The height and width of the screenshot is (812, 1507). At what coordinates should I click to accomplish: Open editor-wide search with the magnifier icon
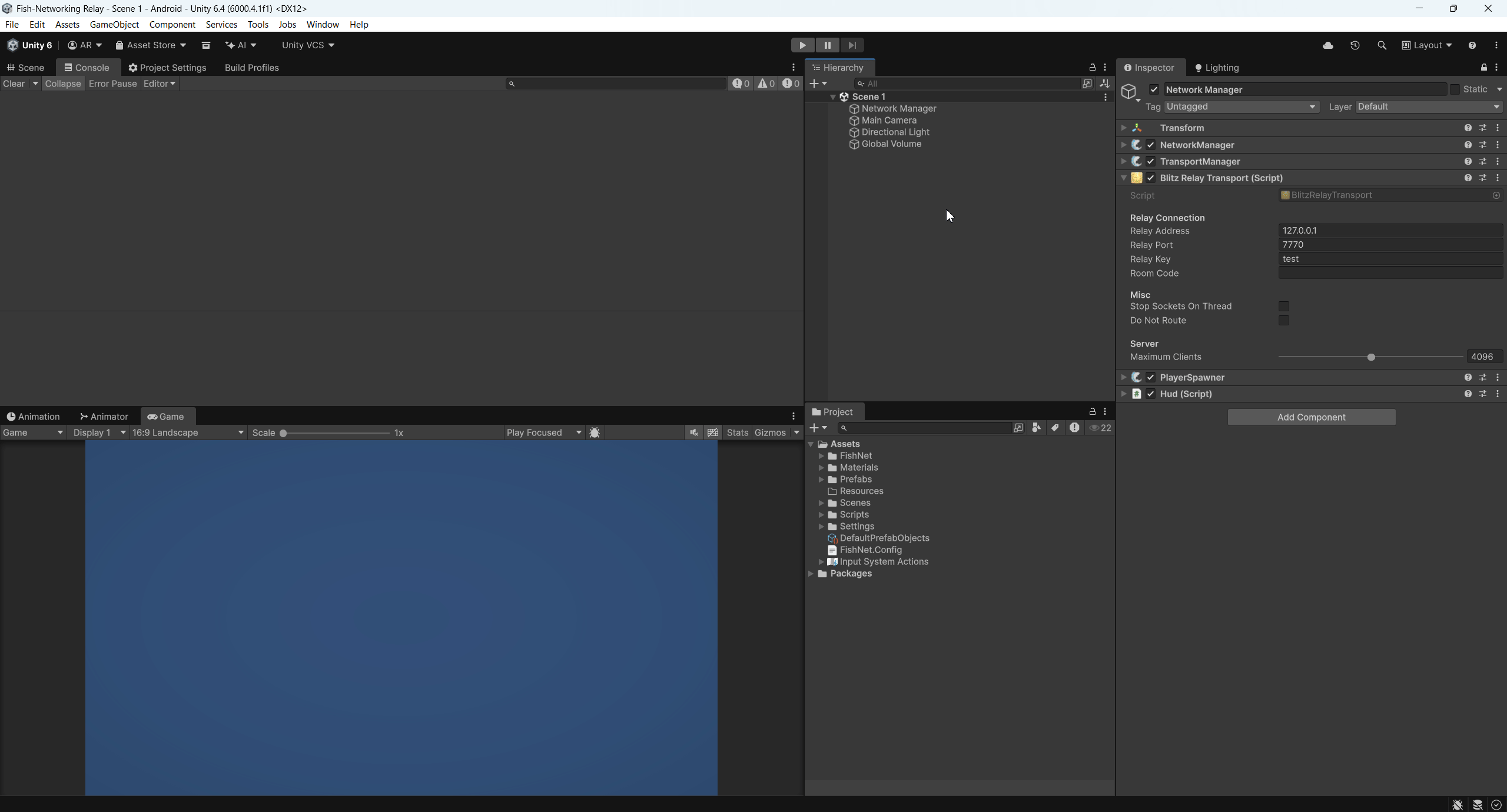(x=1382, y=45)
